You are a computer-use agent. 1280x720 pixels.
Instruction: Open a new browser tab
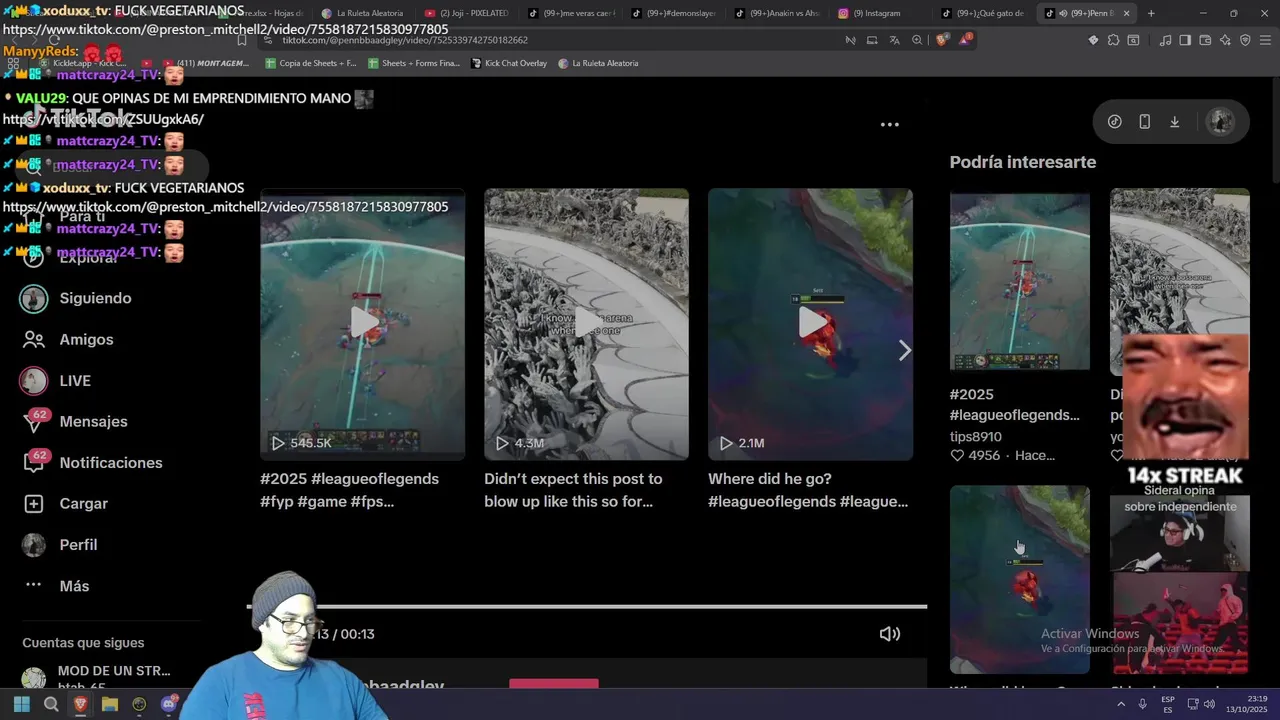[1151, 13]
